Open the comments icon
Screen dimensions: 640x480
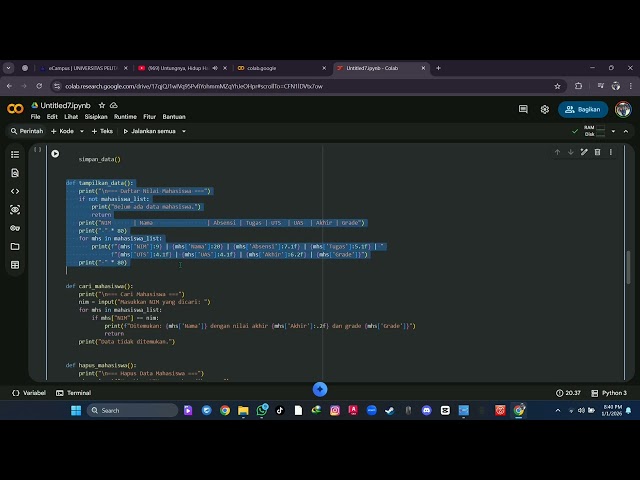click(523, 109)
